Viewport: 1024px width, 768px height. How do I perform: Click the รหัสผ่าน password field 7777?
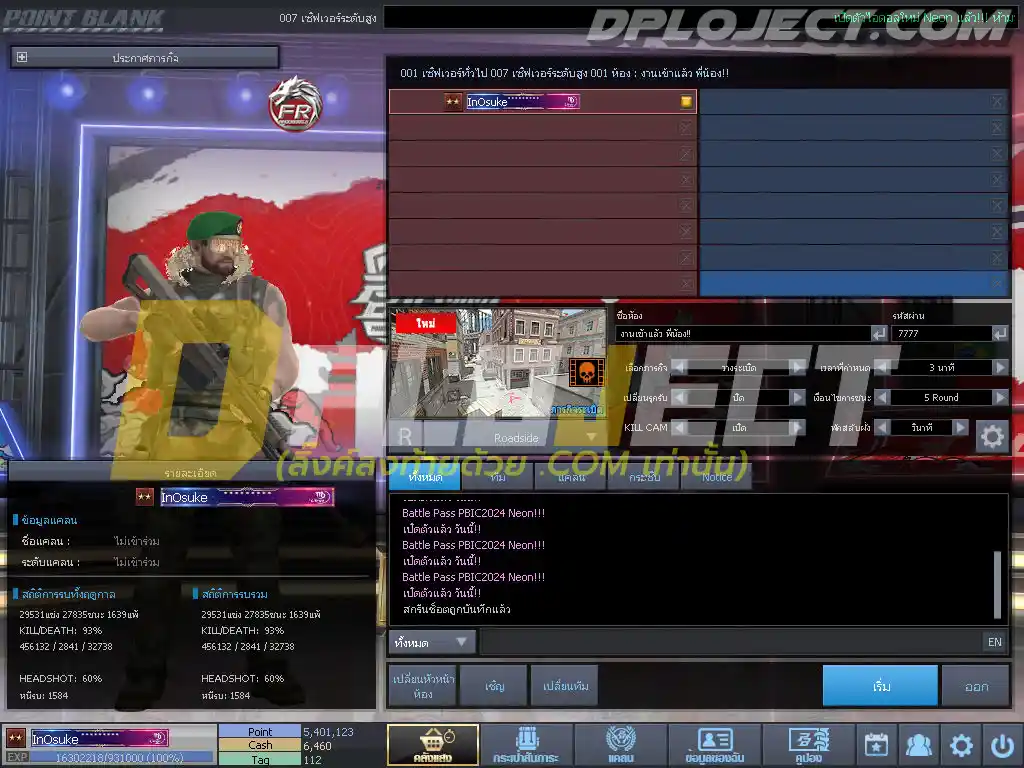941,334
